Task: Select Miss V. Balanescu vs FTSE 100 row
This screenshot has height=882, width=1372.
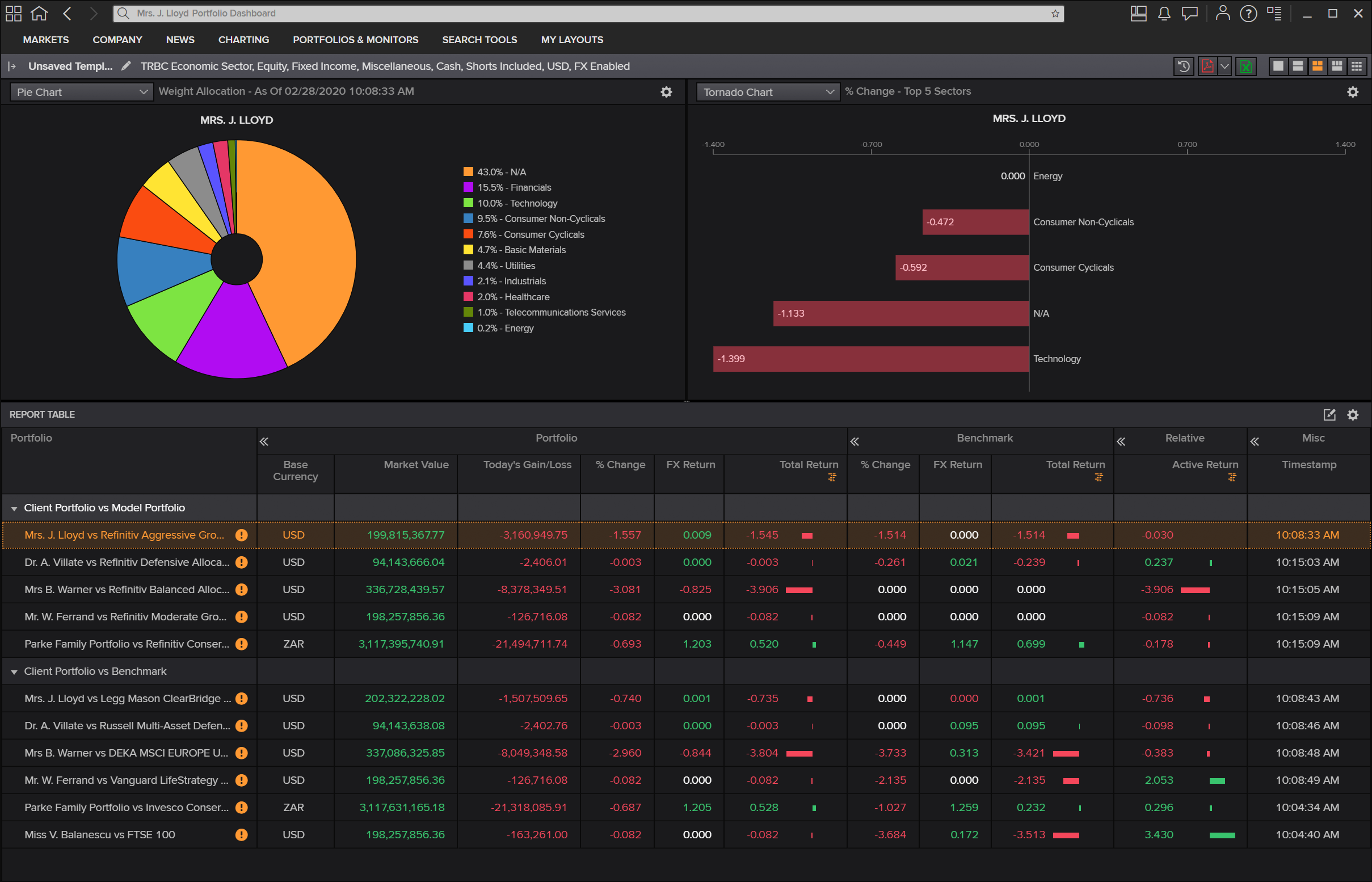Action: (686, 834)
